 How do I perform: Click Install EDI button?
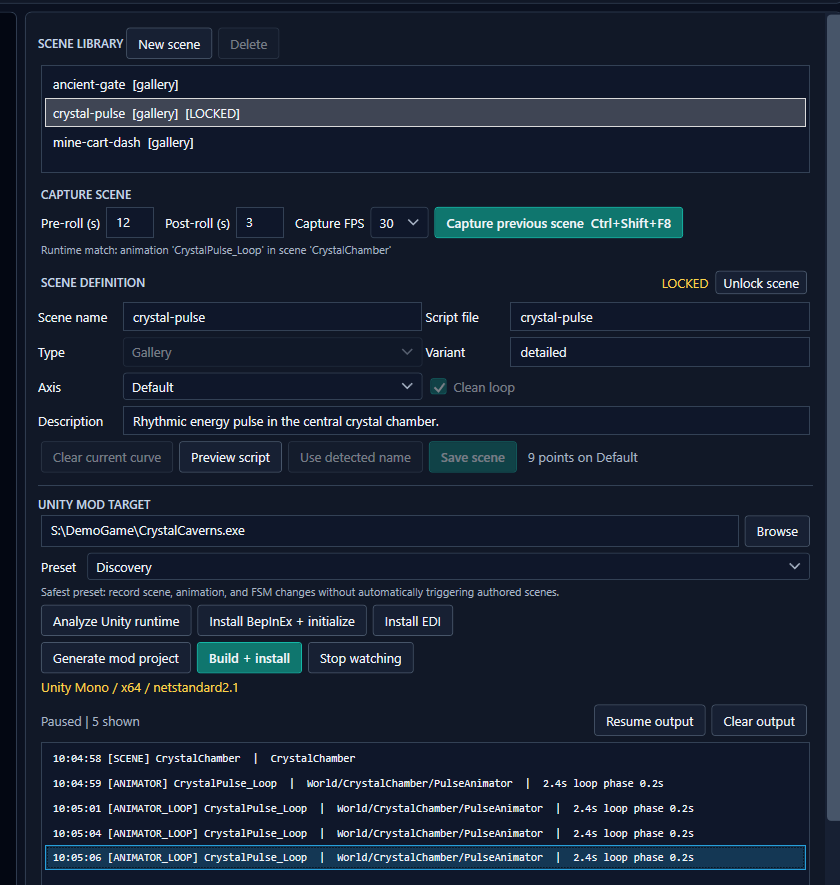click(x=412, y=621)
